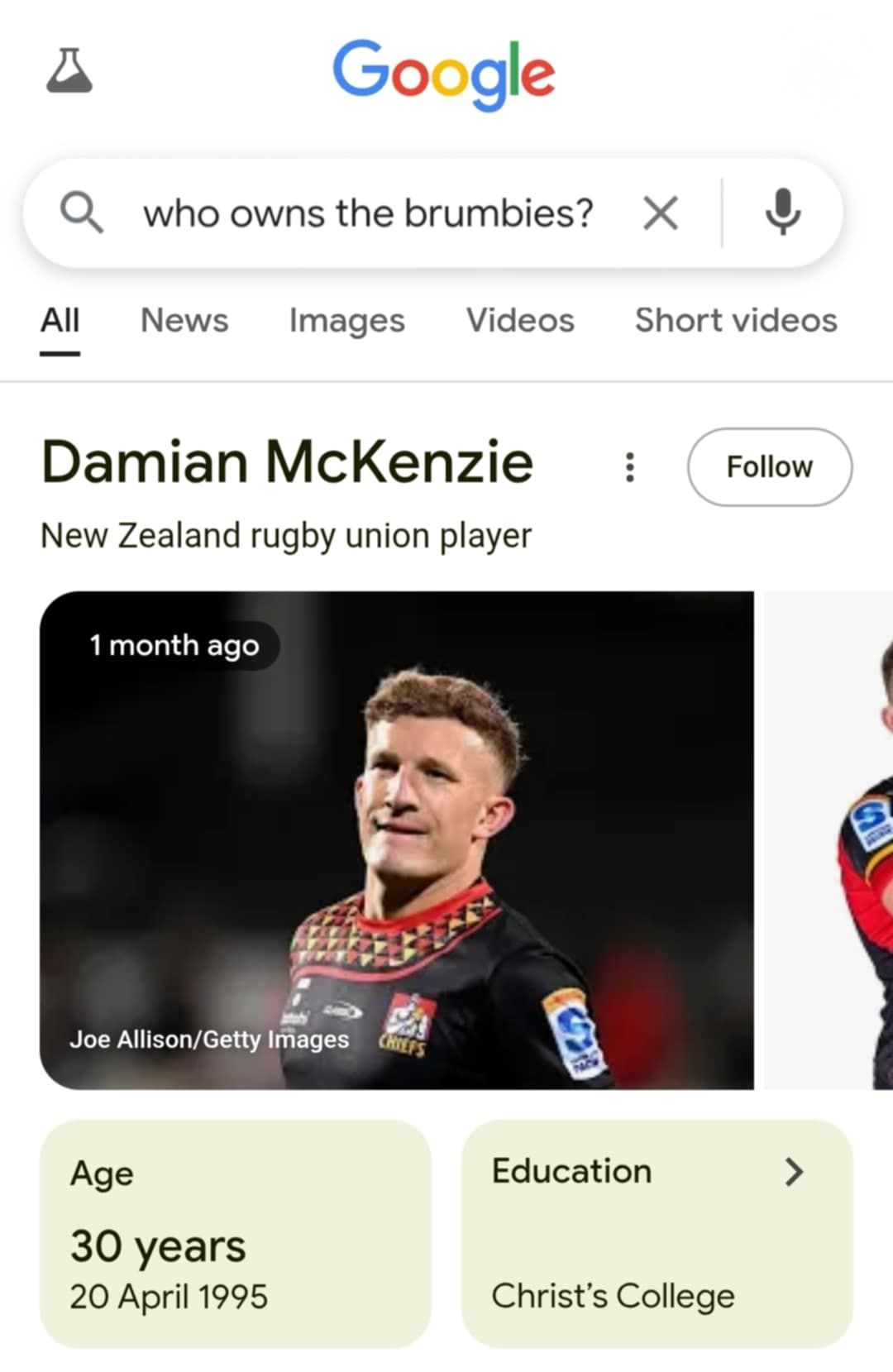Open the Christ's College education link
Image resolution: width=893 pixels, height=1372 pixels.
coord(613,1296)
